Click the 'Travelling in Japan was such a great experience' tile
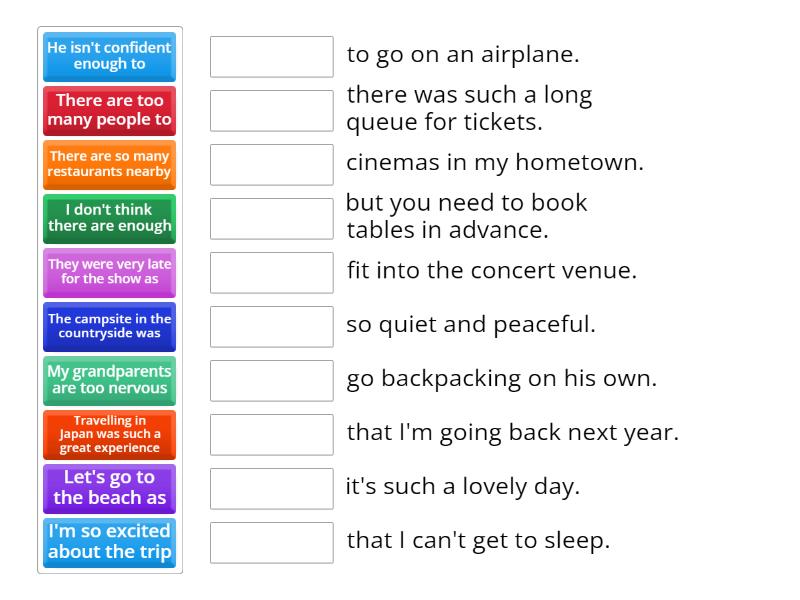 coord(110,435)
